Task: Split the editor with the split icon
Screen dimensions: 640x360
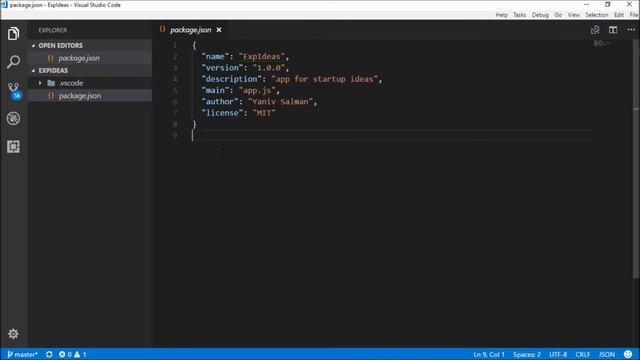Action: coord(613,30)
